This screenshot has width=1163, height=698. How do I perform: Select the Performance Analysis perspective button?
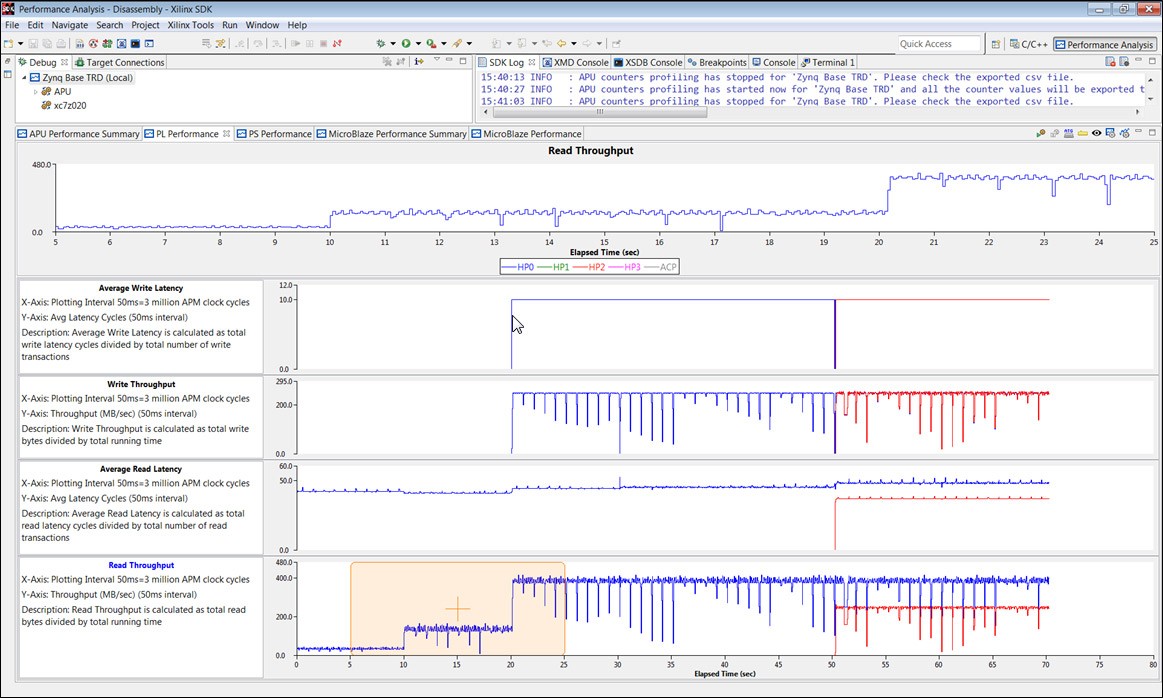[x=1104, y=45]
